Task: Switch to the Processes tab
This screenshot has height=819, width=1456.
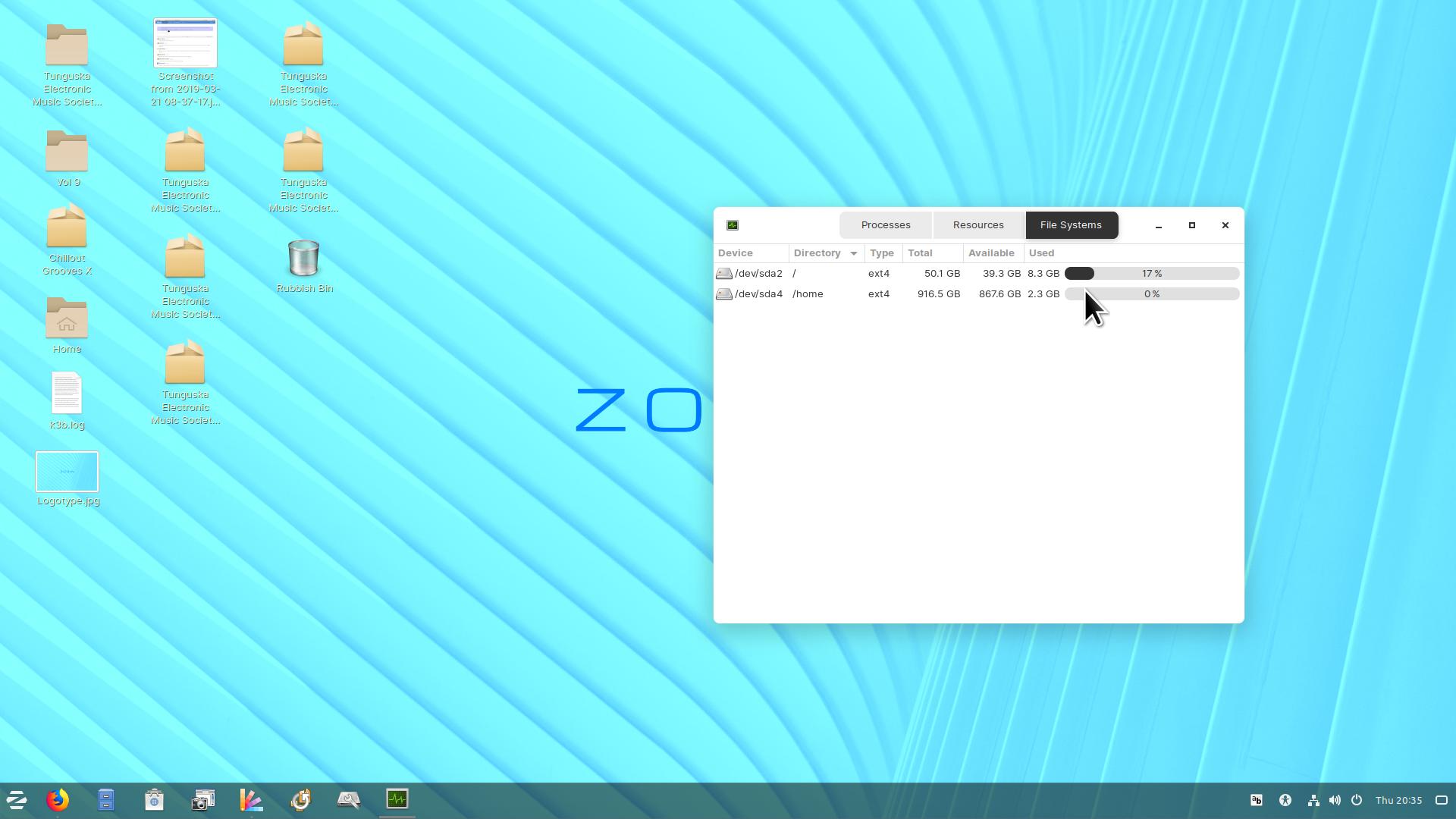Action: 885,224
